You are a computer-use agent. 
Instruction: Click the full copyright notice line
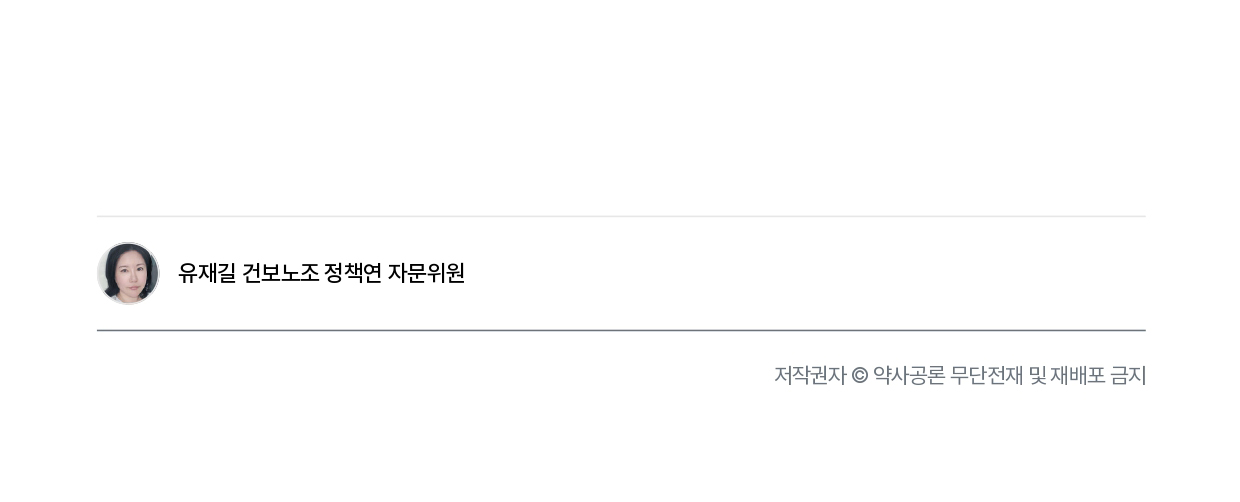pyautogui.click(x=960, y=376)
